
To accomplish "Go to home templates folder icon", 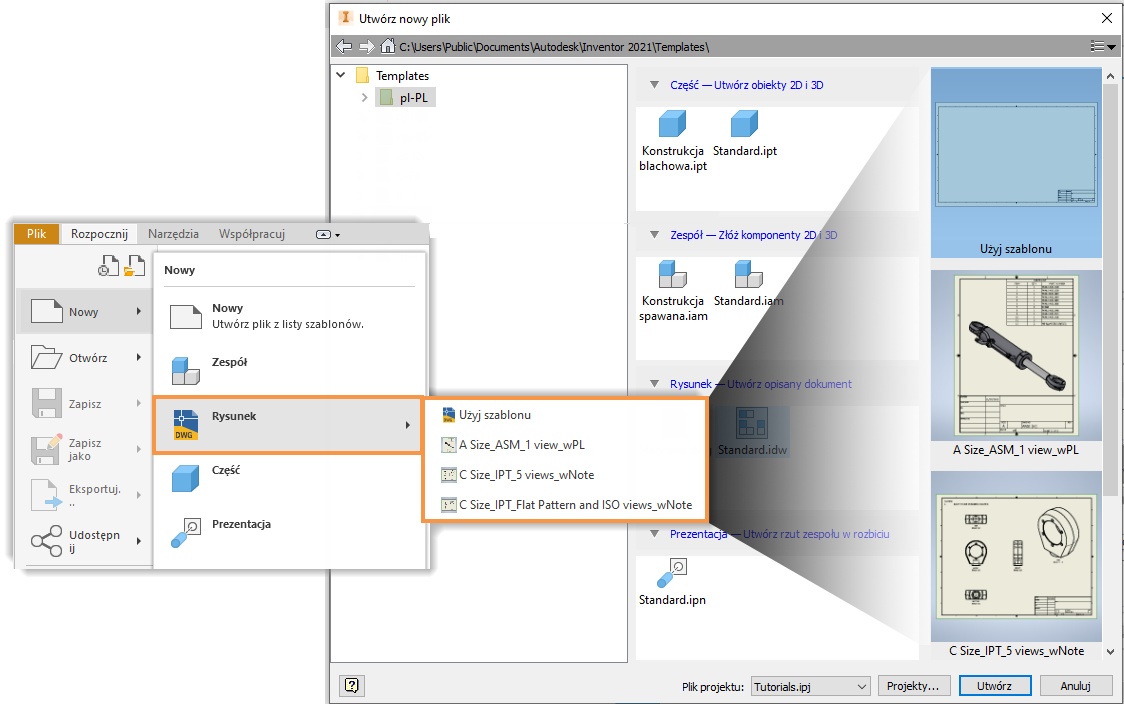I will coord(388,47).
